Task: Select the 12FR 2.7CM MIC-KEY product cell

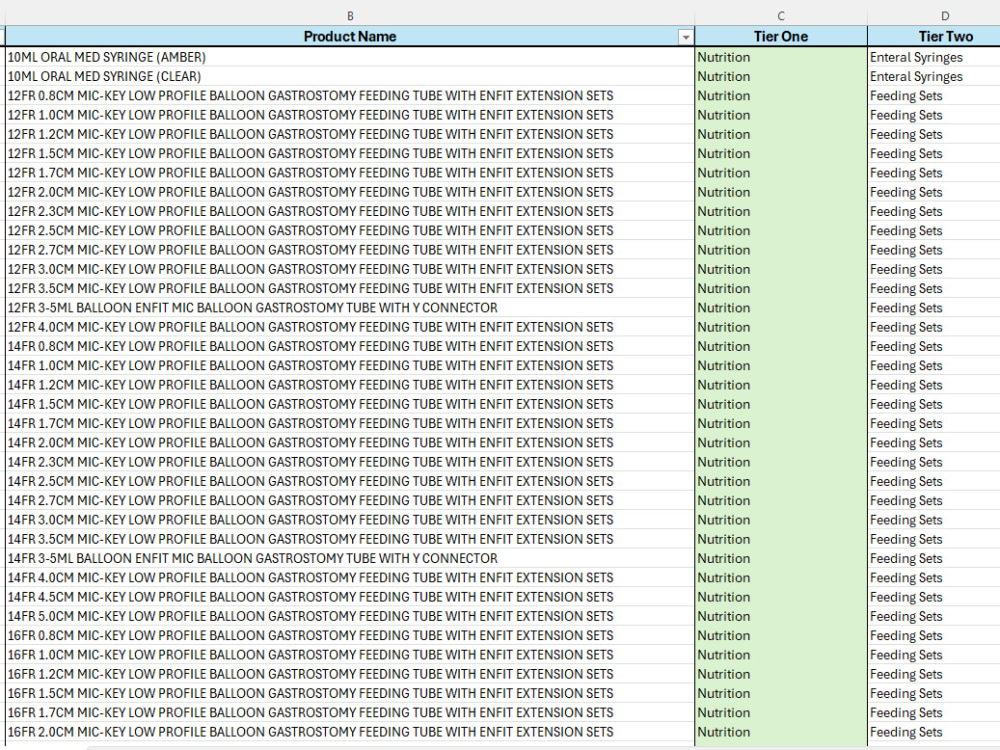Action: coord(349,249)
